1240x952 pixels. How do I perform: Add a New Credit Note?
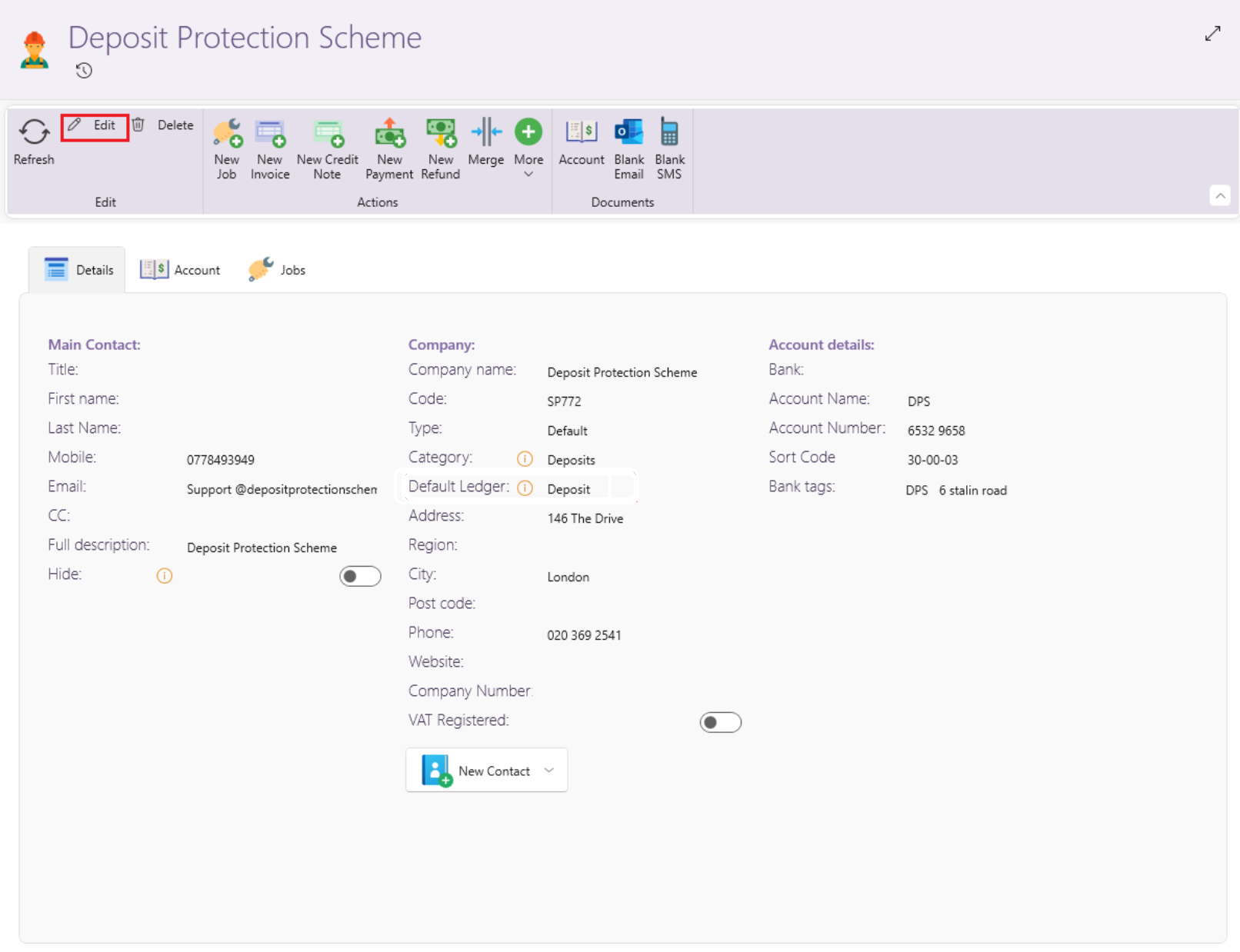[x=328, y=149]
